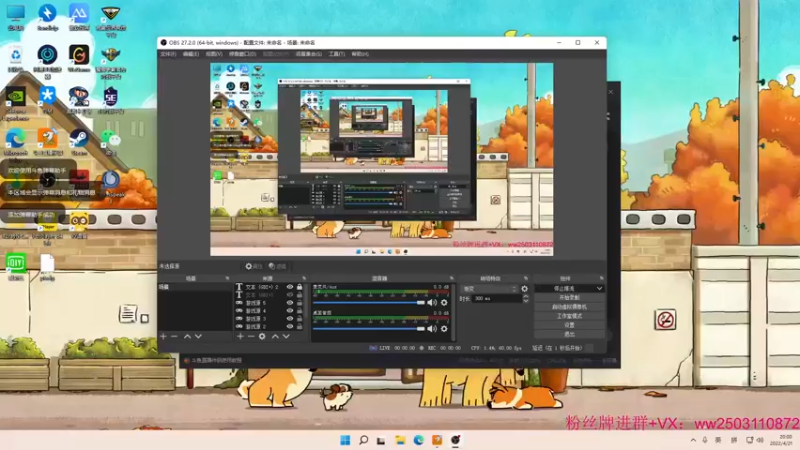Open the 麦克风/Aux audio settings gear

click(444, 303)
